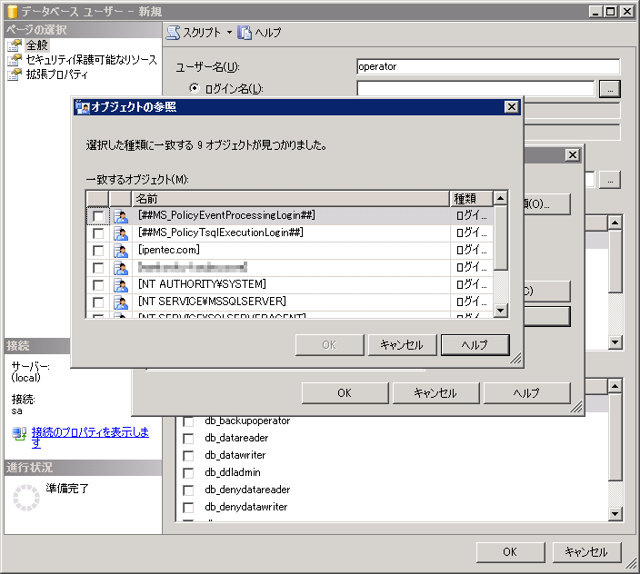Select the [ipentec.com] name text
Viewport: 640px width, 574px height.
pos(169,250)
